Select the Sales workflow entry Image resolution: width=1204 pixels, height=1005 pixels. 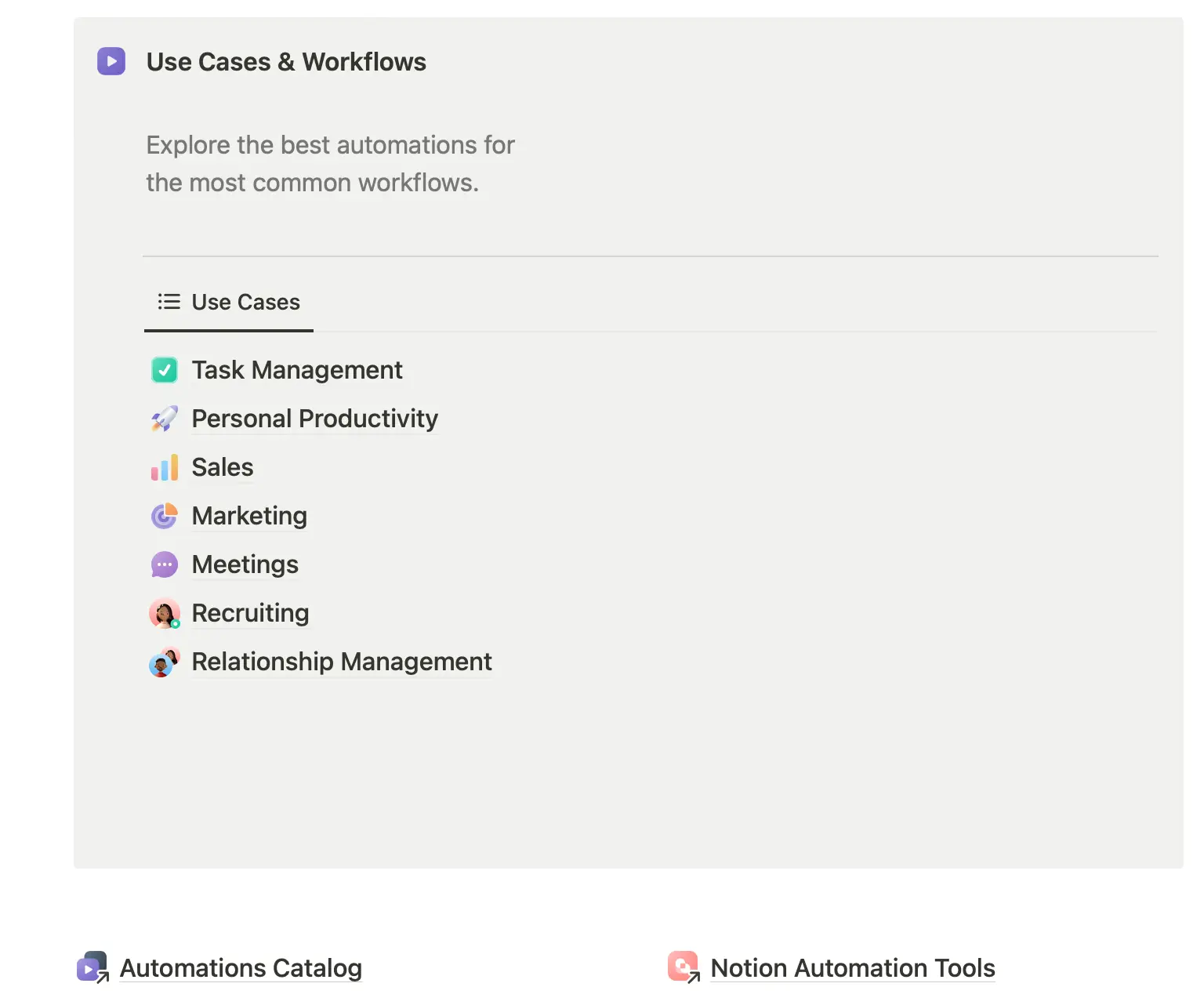pyautogui.click(x=222, y=467)
